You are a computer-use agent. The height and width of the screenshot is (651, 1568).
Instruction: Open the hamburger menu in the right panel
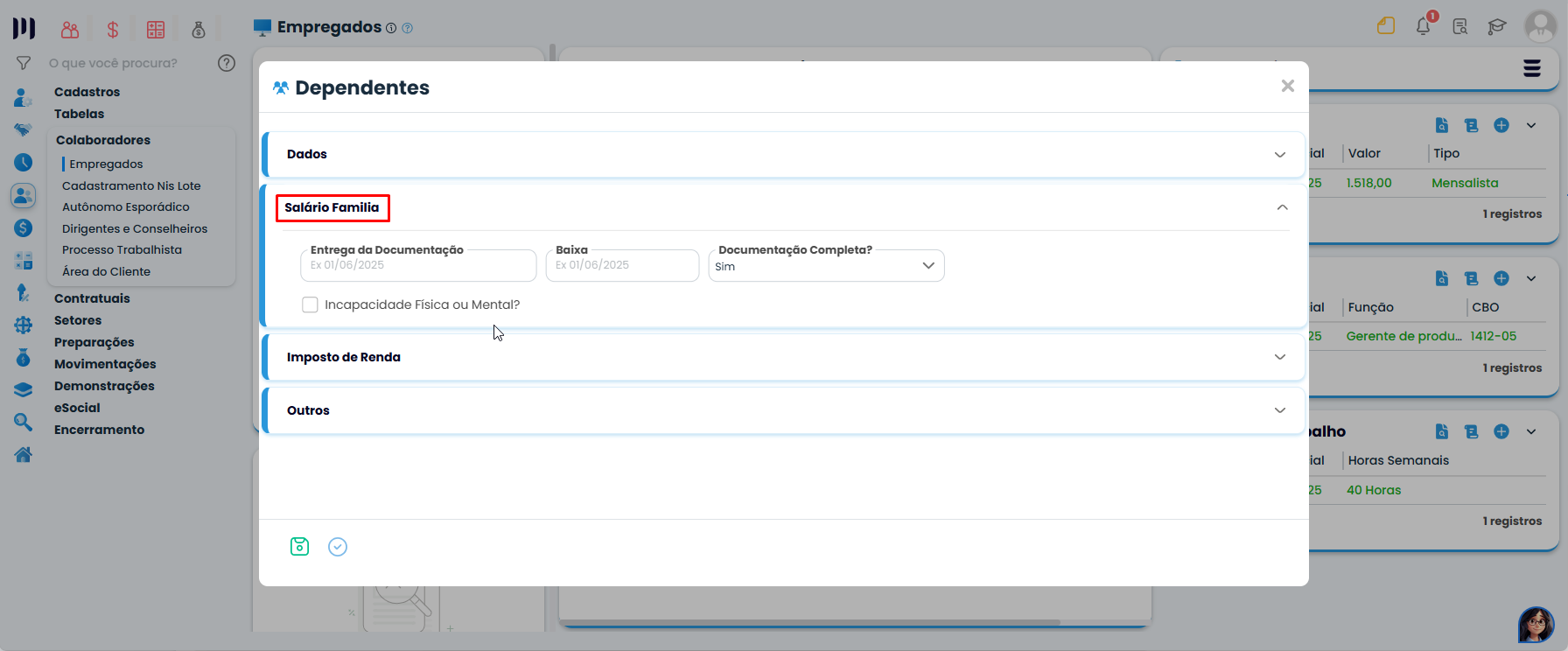click(x=1532, y=68)
